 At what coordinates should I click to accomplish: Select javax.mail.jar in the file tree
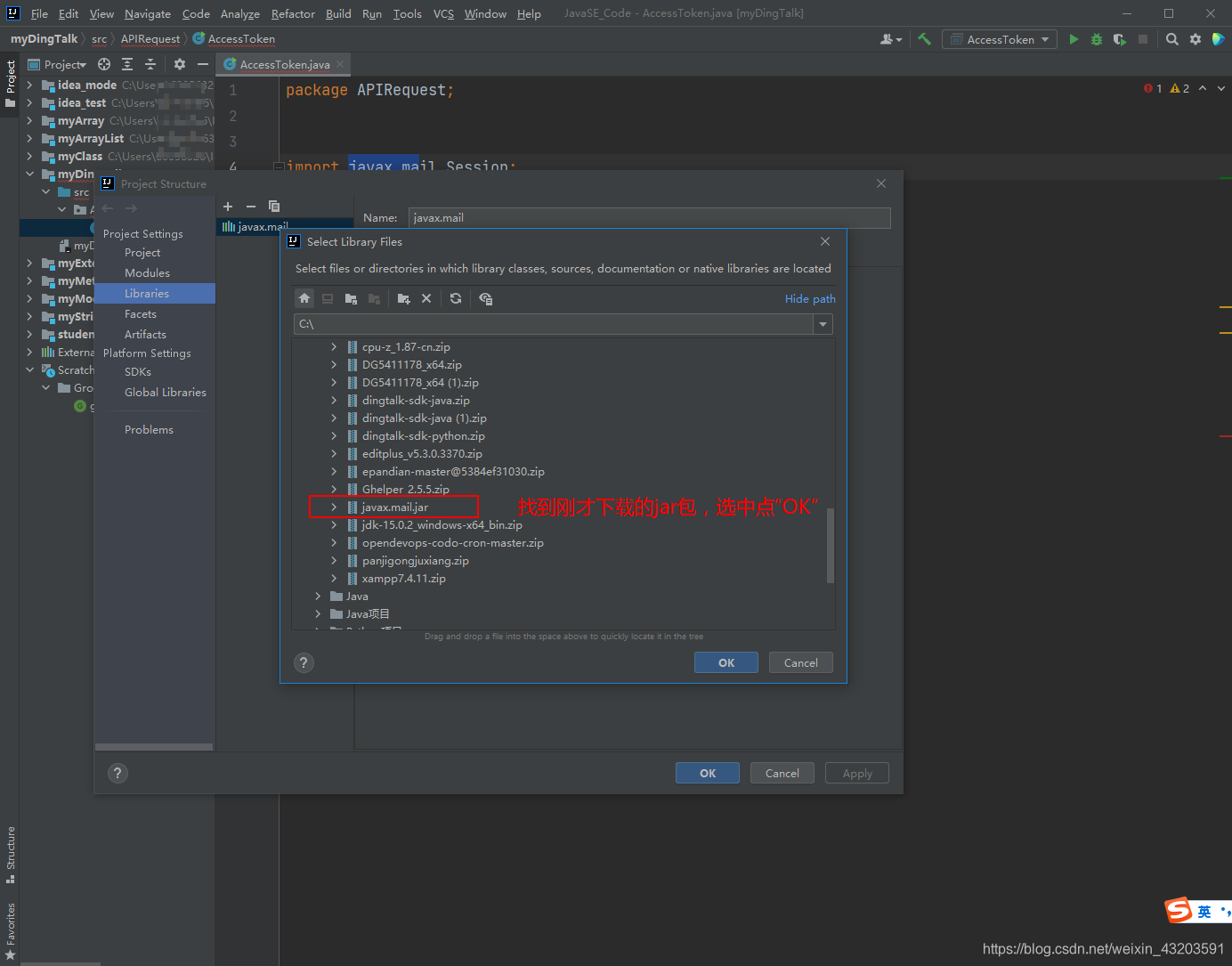coord(395,507)
